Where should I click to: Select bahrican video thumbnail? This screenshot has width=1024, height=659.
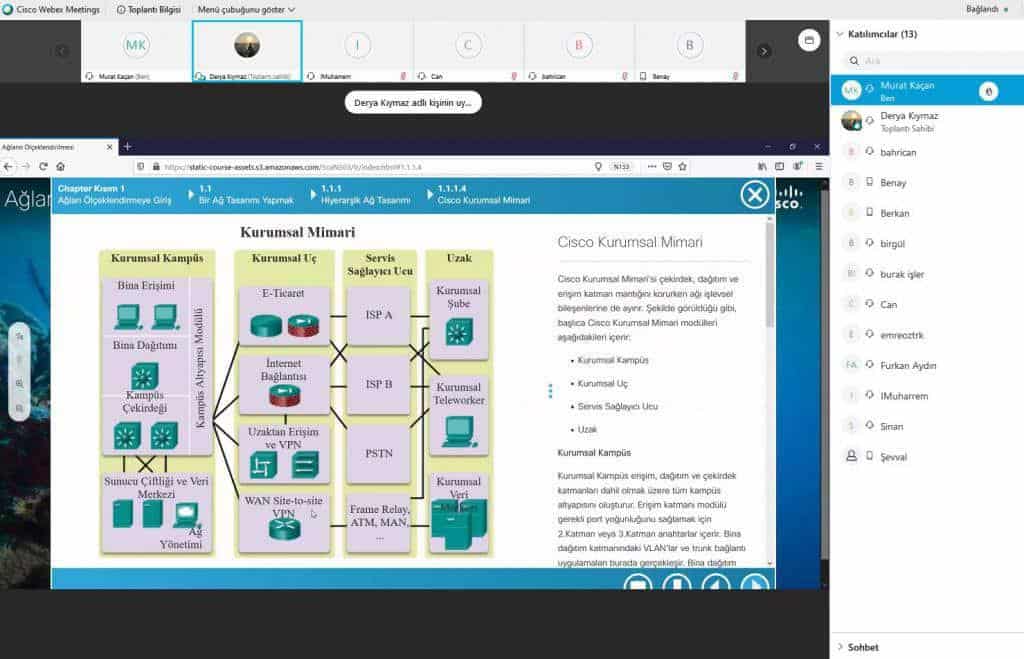coord(579,51)
